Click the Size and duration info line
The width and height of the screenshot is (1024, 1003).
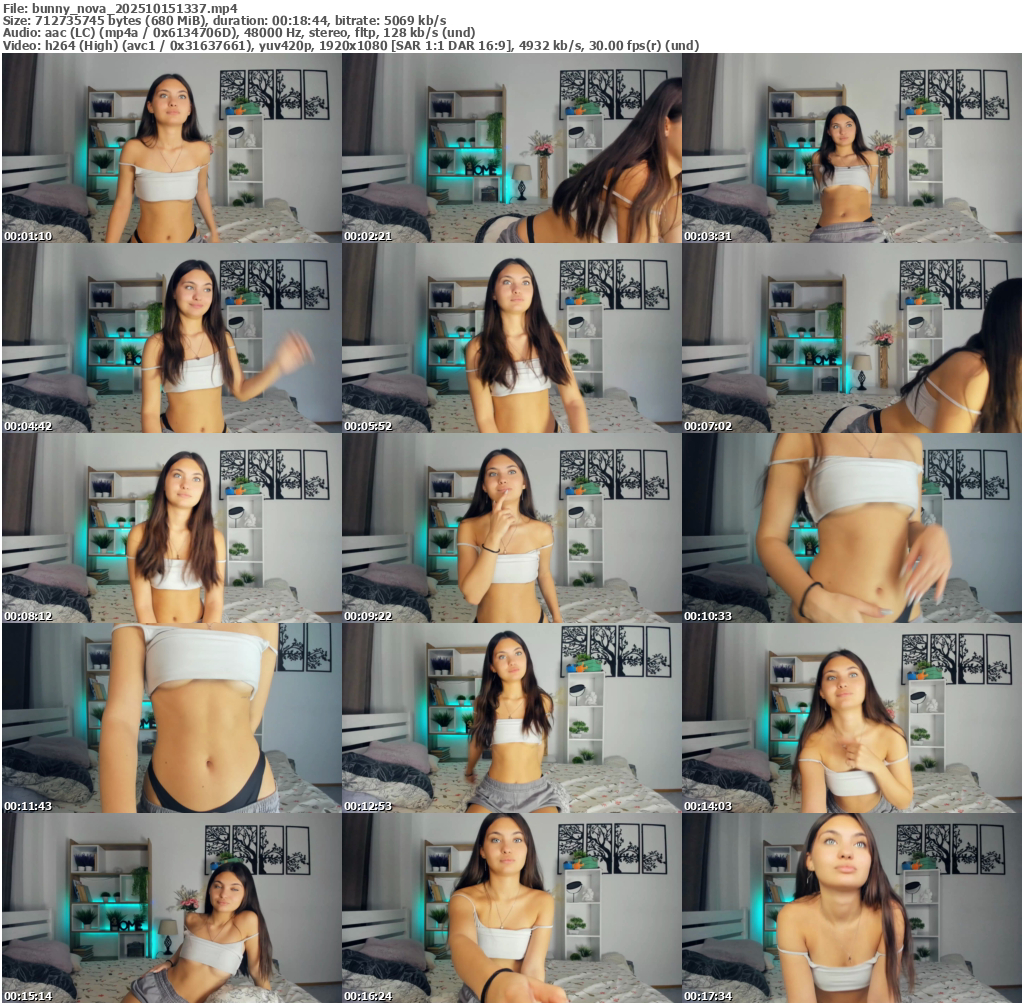[x=225, y=20]
